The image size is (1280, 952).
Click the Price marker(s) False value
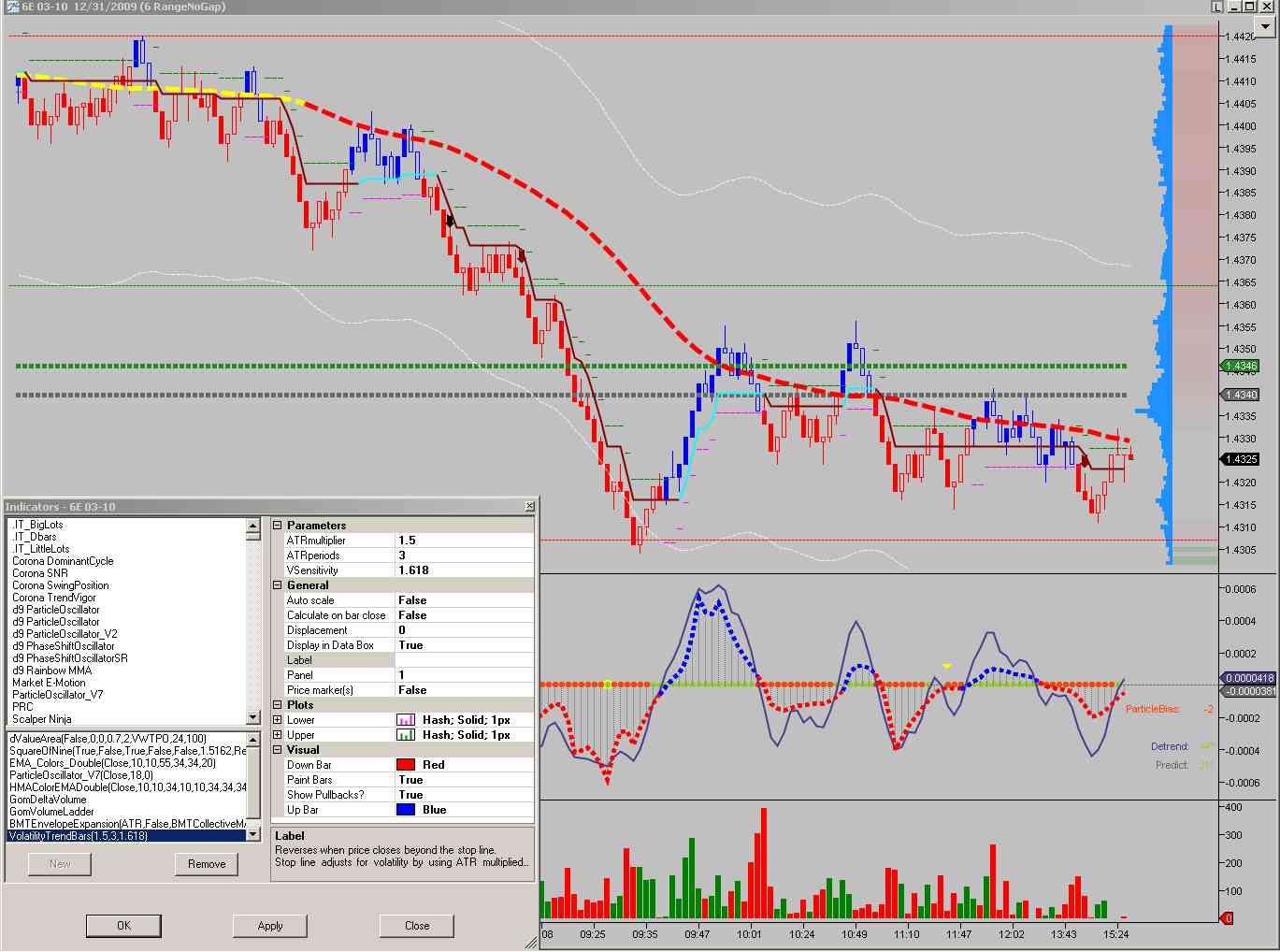(464, 690)
